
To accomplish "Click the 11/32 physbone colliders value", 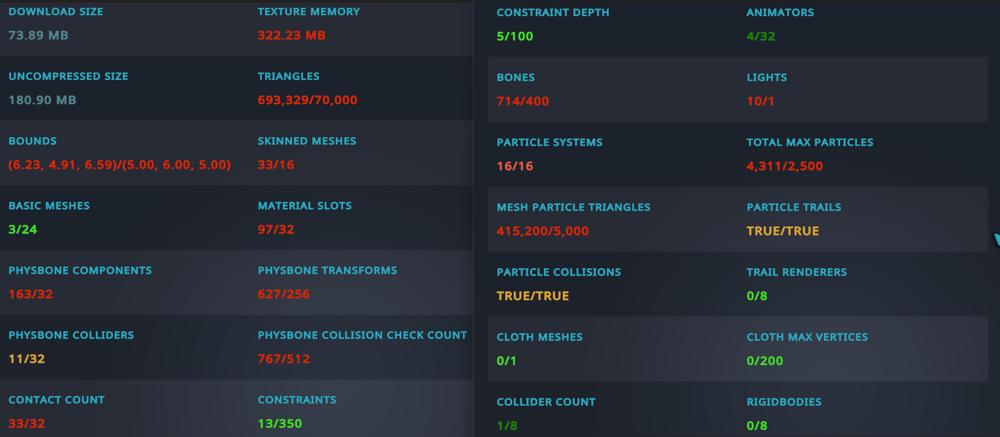I will 27,359.
